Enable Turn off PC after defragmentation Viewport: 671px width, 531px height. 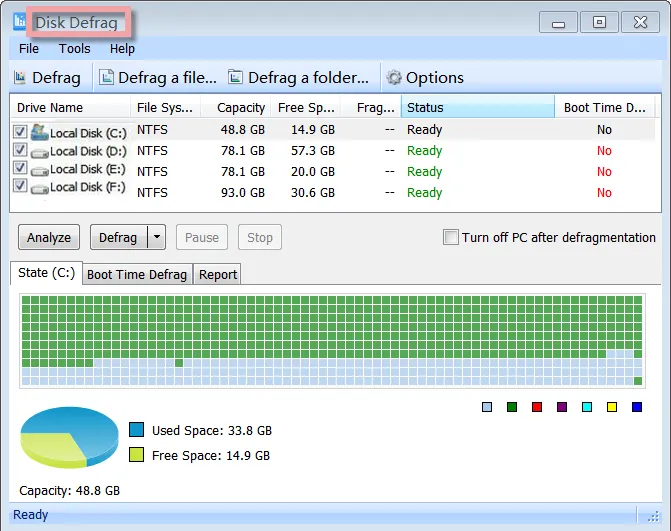click(451, 237)
